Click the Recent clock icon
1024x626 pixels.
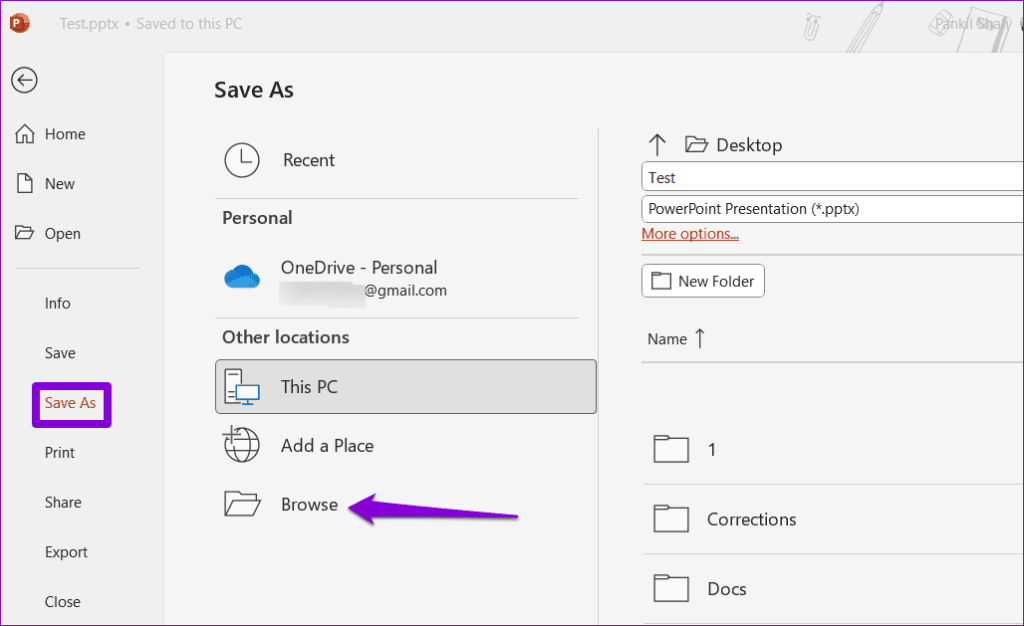click(242, 160)
